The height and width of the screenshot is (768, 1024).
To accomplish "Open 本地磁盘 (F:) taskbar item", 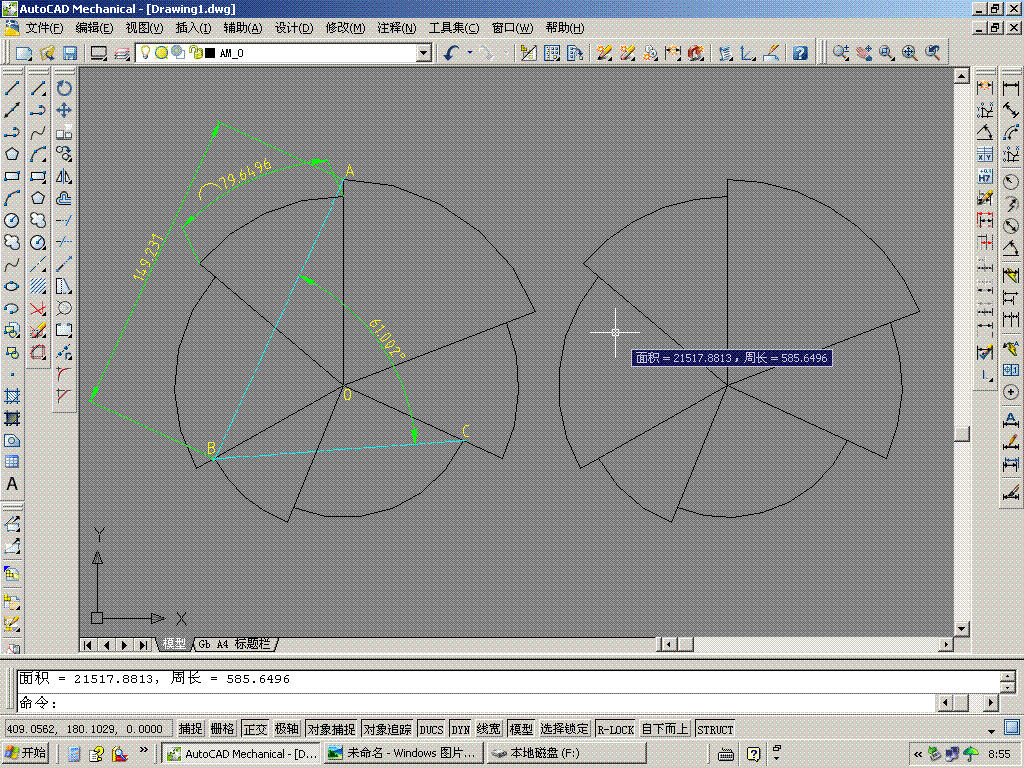I will pos(567,753).
